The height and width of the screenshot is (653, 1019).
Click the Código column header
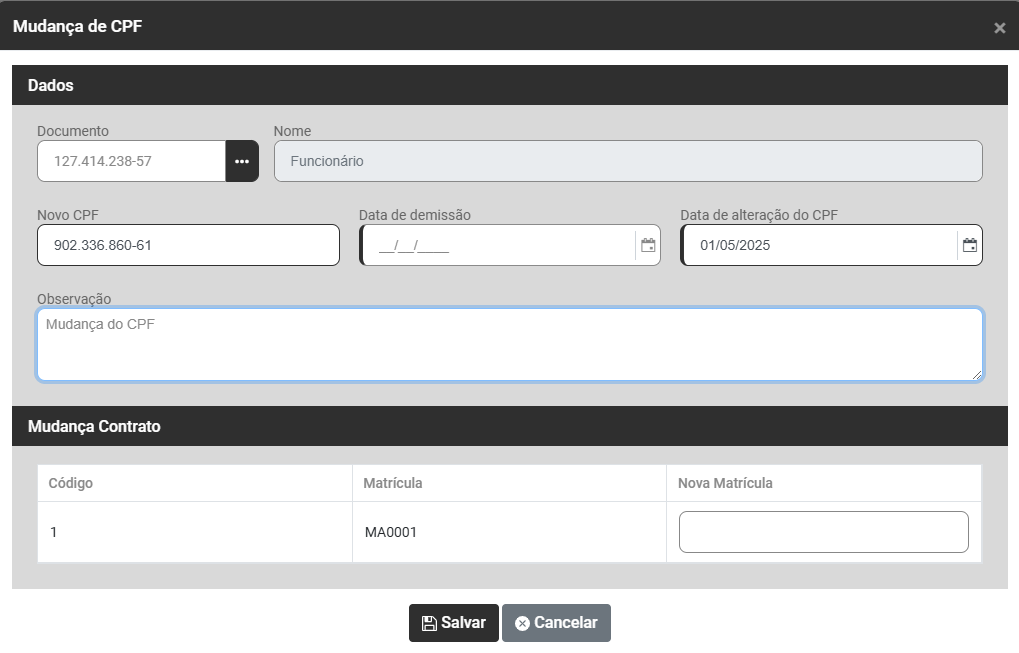coord(195,483)
